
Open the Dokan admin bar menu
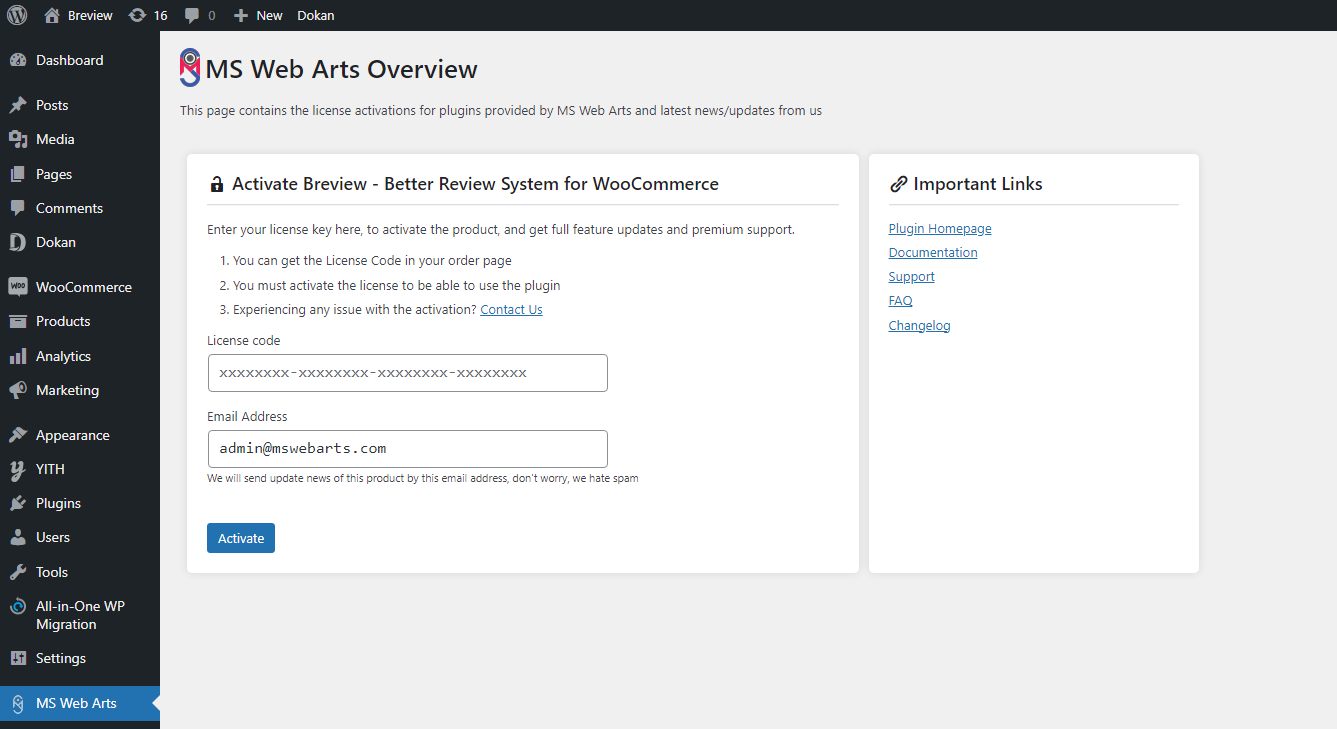315,14
